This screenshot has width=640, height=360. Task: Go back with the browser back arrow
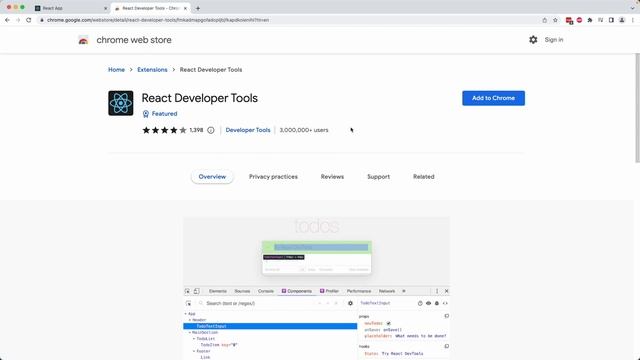click(7, 20)
